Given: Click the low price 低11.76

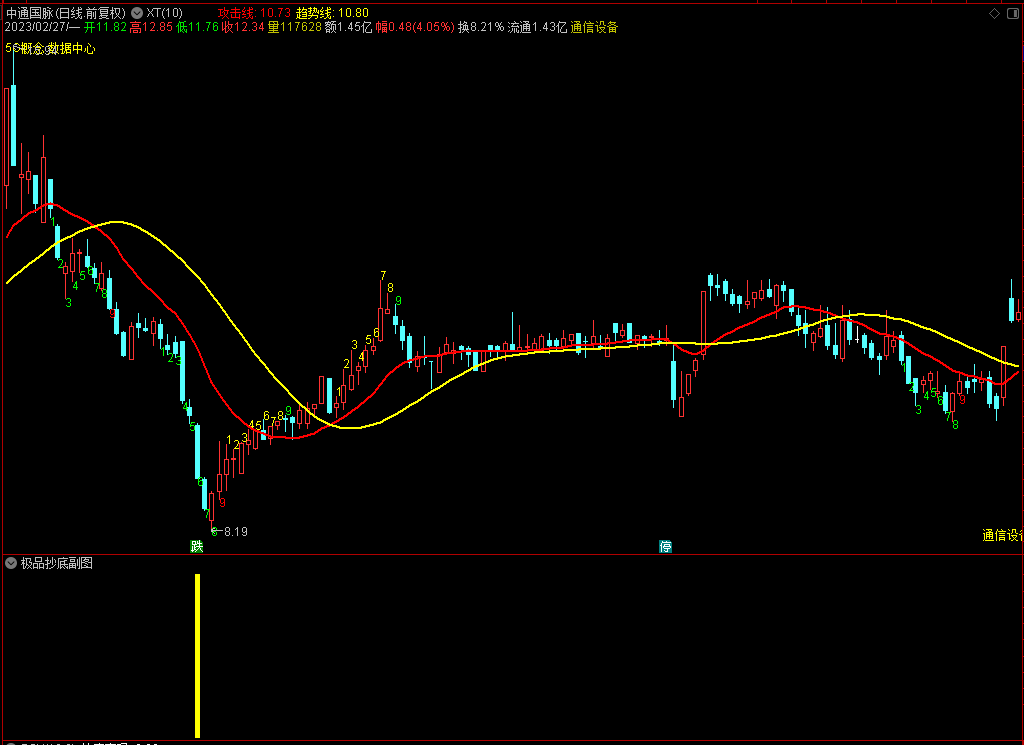Looking at the screenshot, I should click(197, 27).
